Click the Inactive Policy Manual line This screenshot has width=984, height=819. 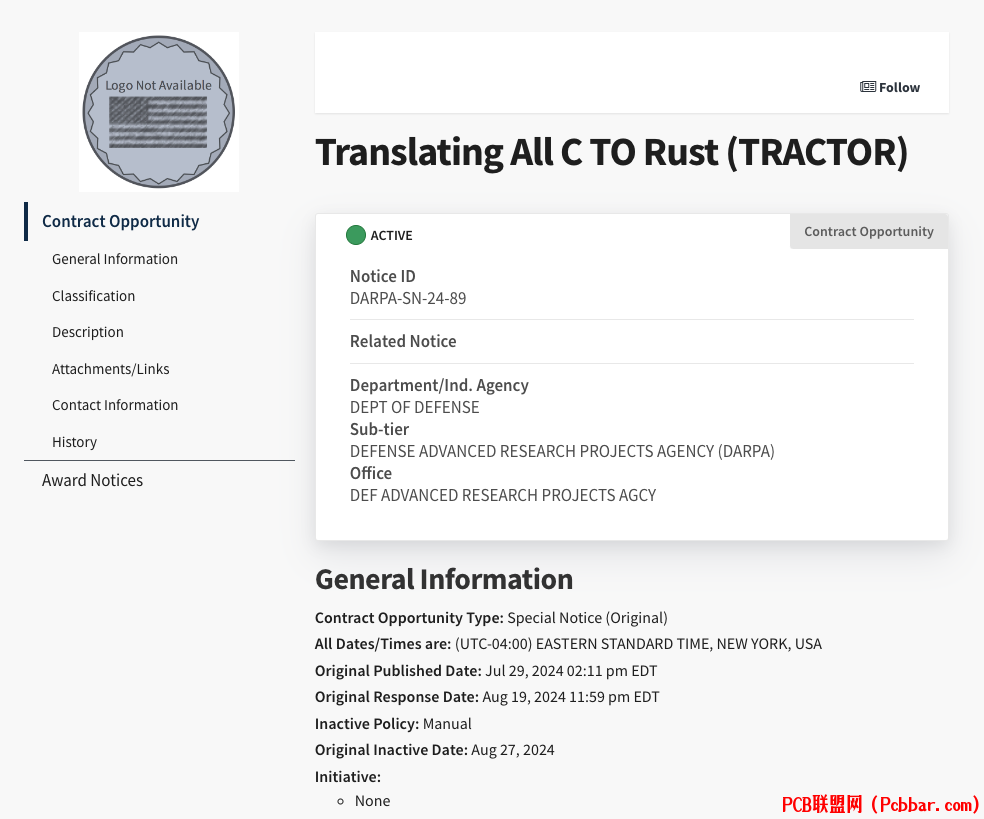(393, 724)
